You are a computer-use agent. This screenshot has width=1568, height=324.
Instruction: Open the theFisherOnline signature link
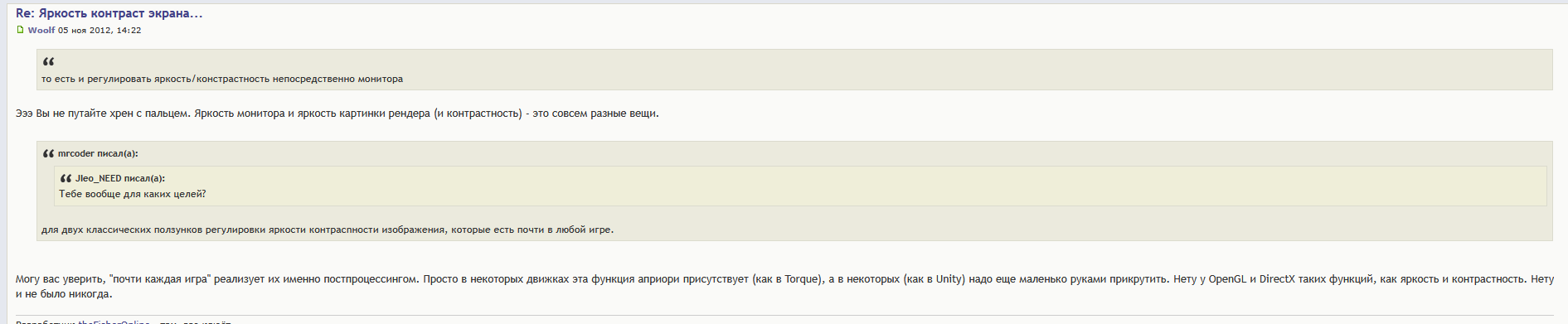tap(114, 322)
